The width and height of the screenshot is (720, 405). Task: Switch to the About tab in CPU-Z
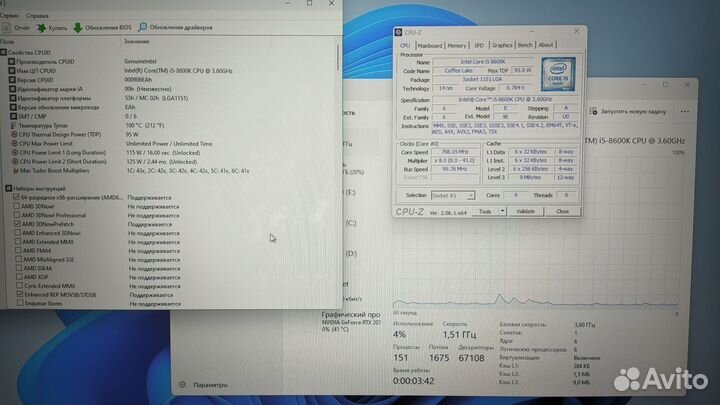pyautogui.click(x=546, y=45)
